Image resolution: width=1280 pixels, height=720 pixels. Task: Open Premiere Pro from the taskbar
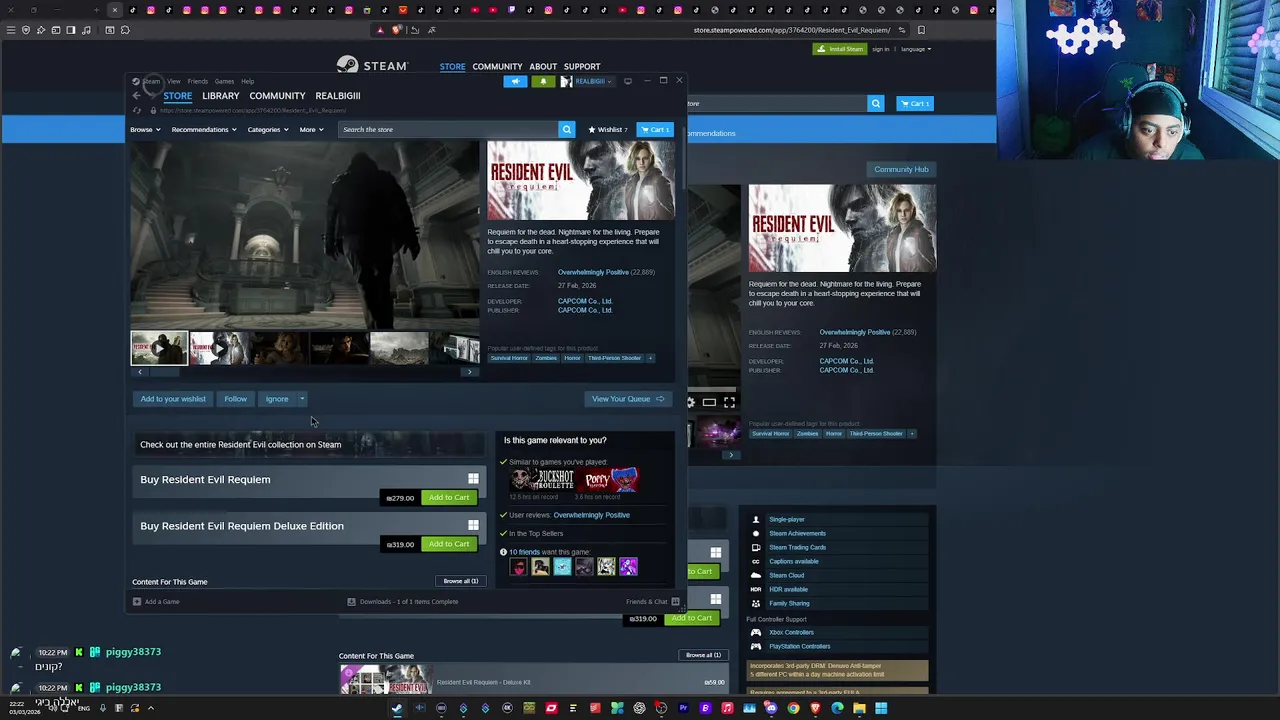click(x=683, y=708)
